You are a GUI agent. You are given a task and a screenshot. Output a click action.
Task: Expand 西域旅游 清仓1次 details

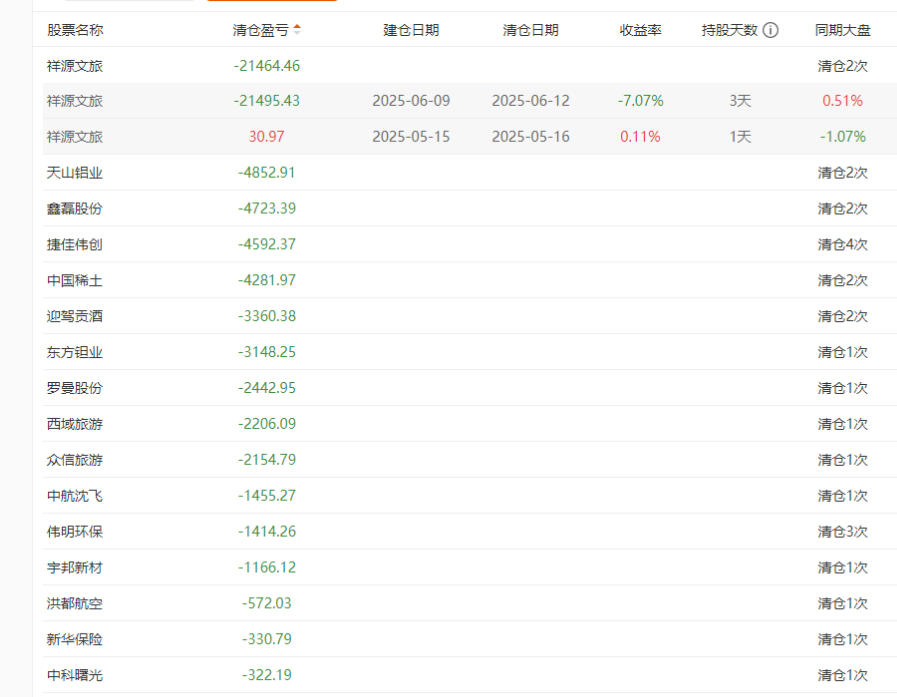(x=843, y=424)
